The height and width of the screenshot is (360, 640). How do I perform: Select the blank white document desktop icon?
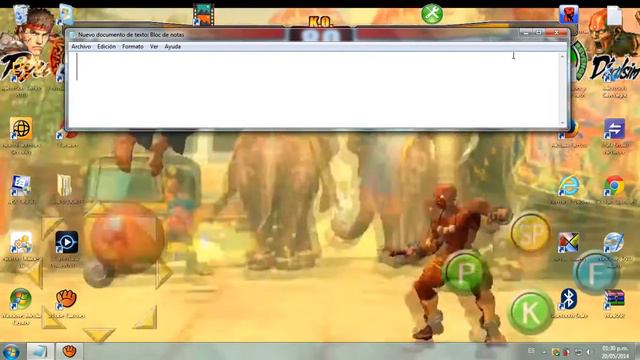614,16
